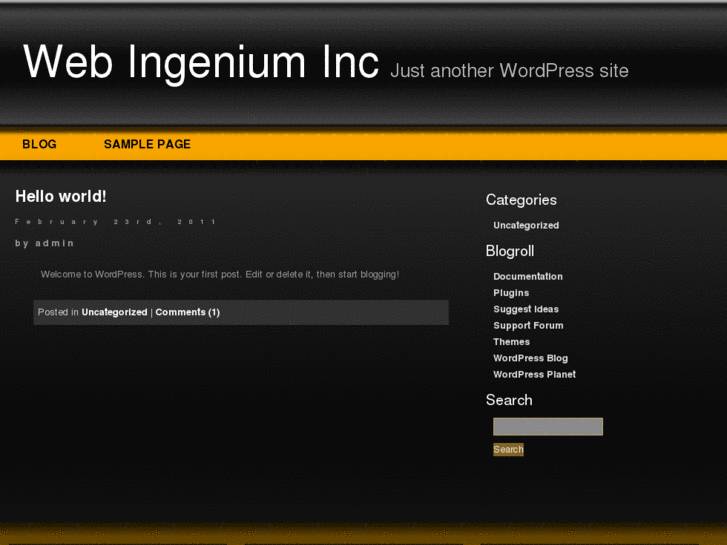The width and height of the screenshot is (727, 545).
Task: Open the SAMPLE PAGE menu item
Action: (x=147, y=144)
